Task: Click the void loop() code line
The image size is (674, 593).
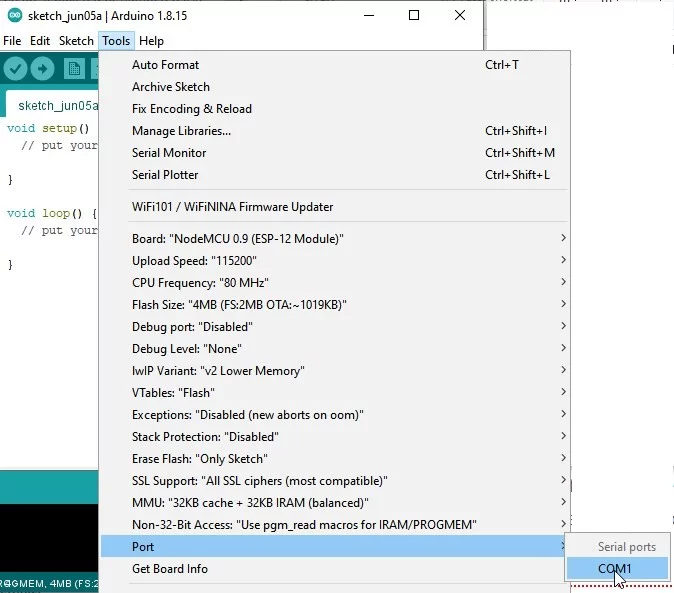Action: coord(52,213)
